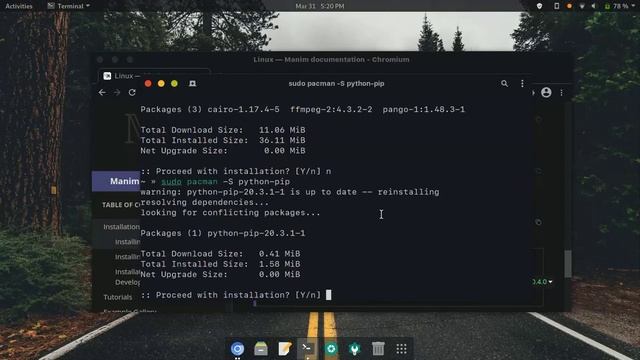Open the Wi-Fi network indicator in top bar
The image size is (640, 360).
pyautogui.click(x=582, y=6)
